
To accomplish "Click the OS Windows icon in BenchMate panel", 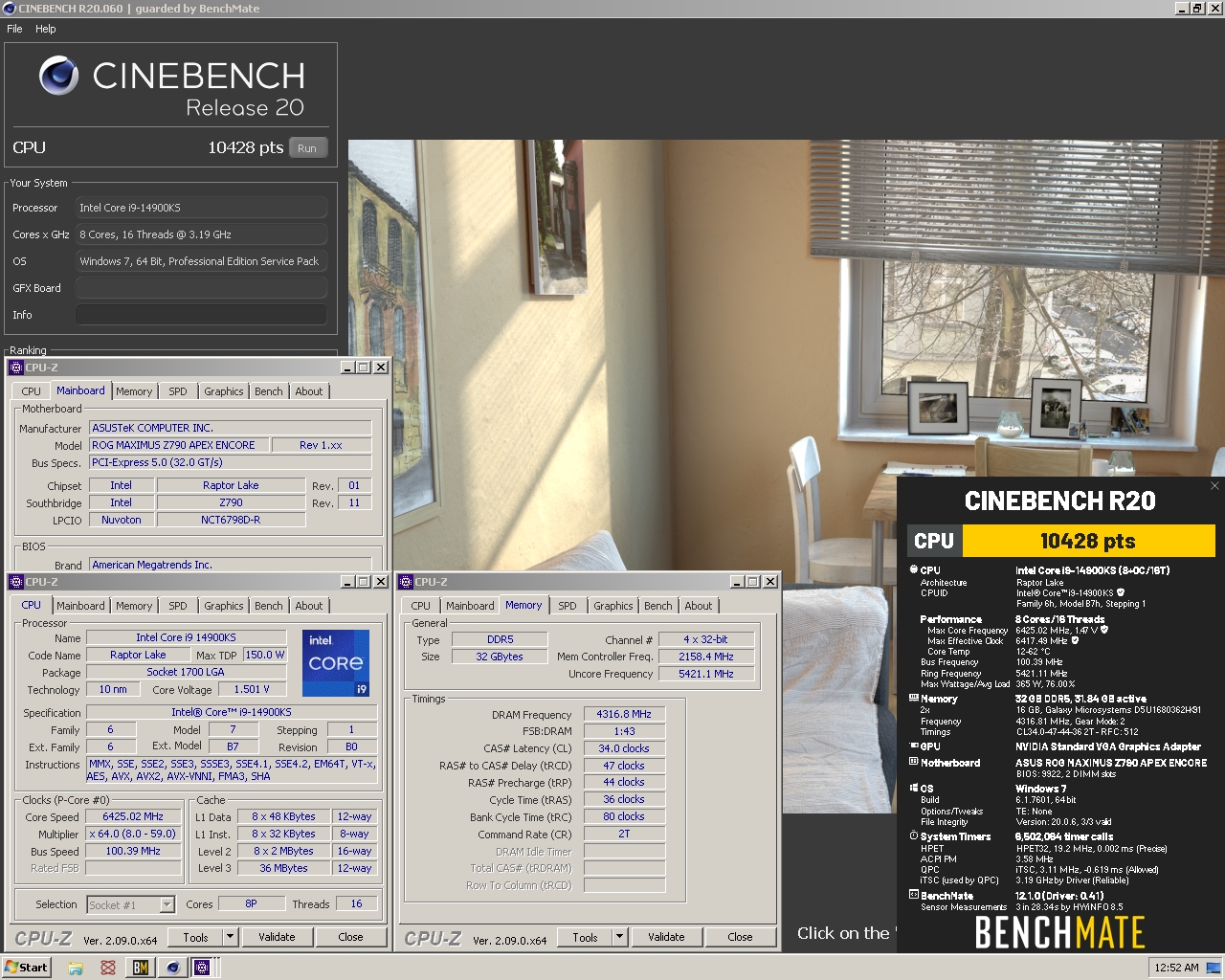I will pyautogui.click(x=914, y=789).
